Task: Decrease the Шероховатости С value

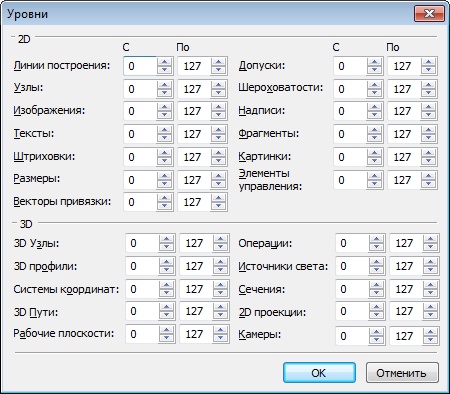Action: coord(374,93)
